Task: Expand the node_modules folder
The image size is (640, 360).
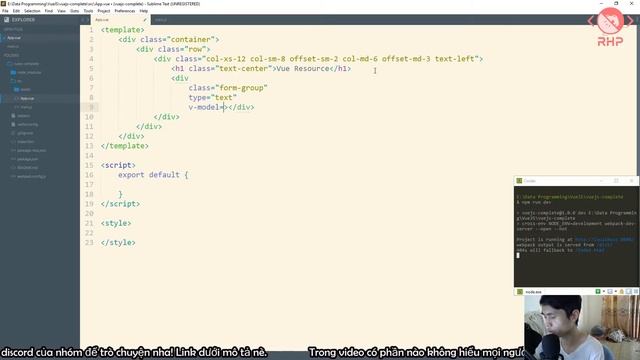Action: [x=29, y=72]
